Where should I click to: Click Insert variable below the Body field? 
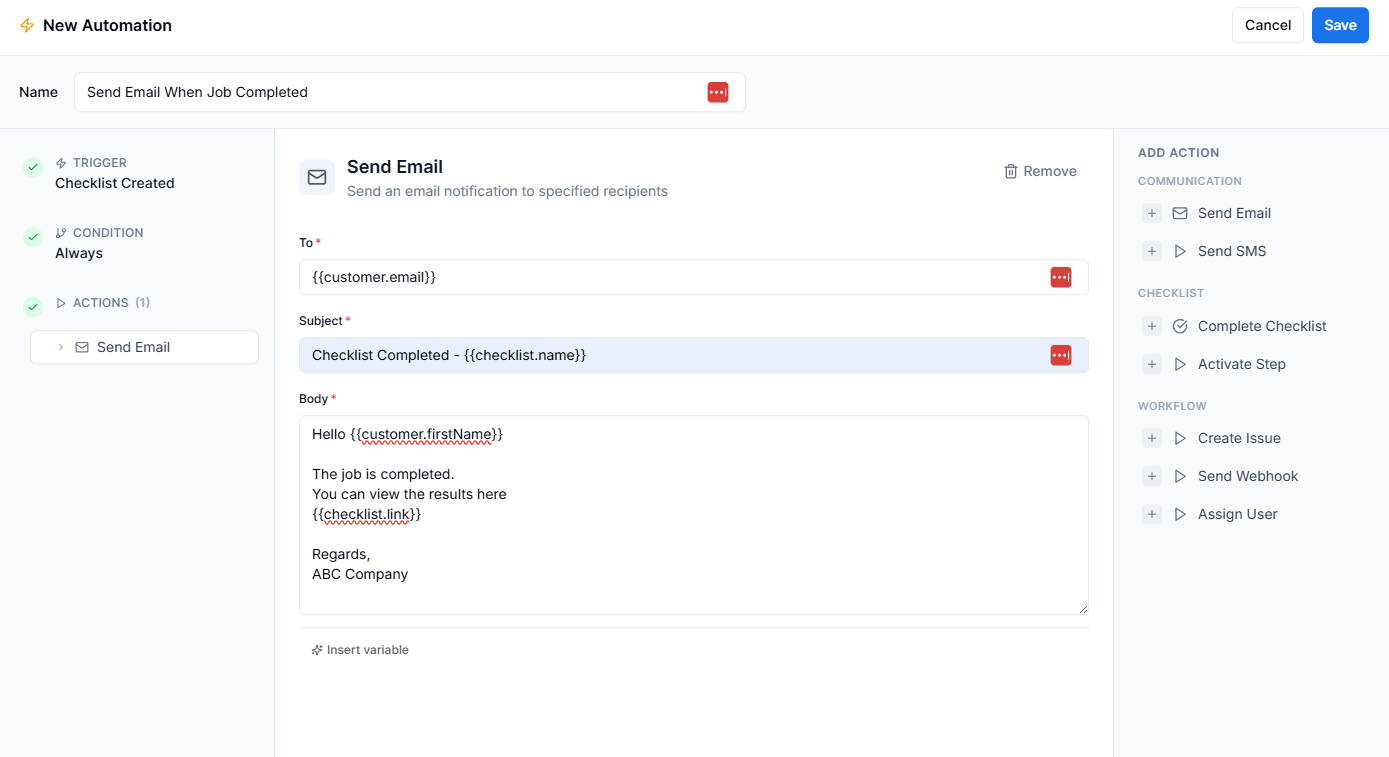[360, 649]
